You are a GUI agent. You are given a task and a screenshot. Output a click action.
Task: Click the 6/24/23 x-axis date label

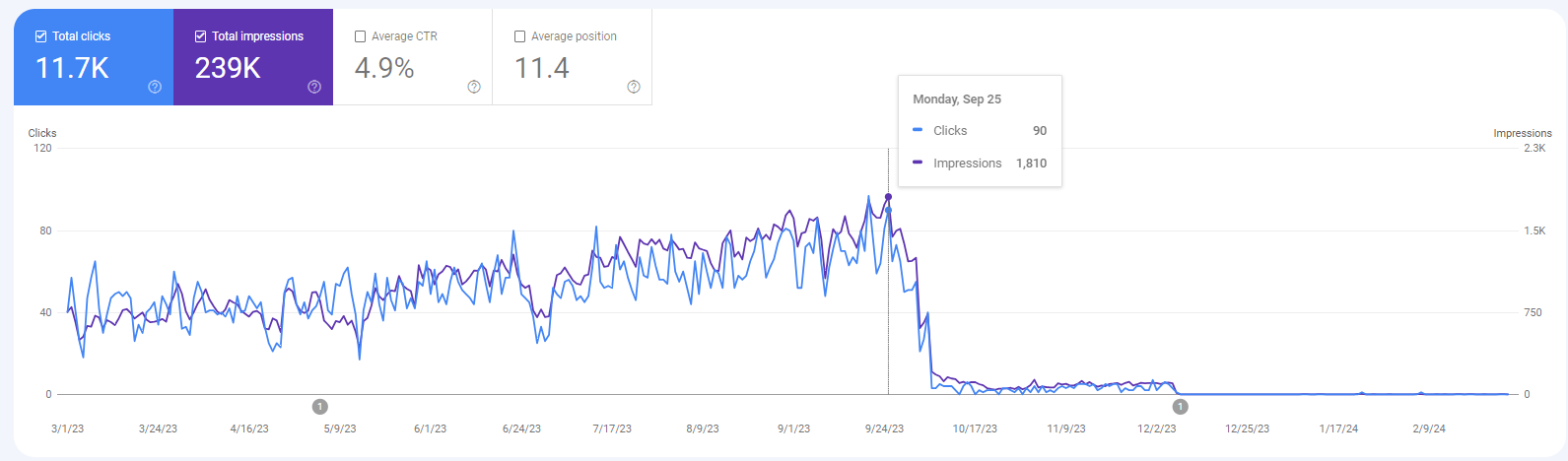pyautogui.click(x=521, y=429)
